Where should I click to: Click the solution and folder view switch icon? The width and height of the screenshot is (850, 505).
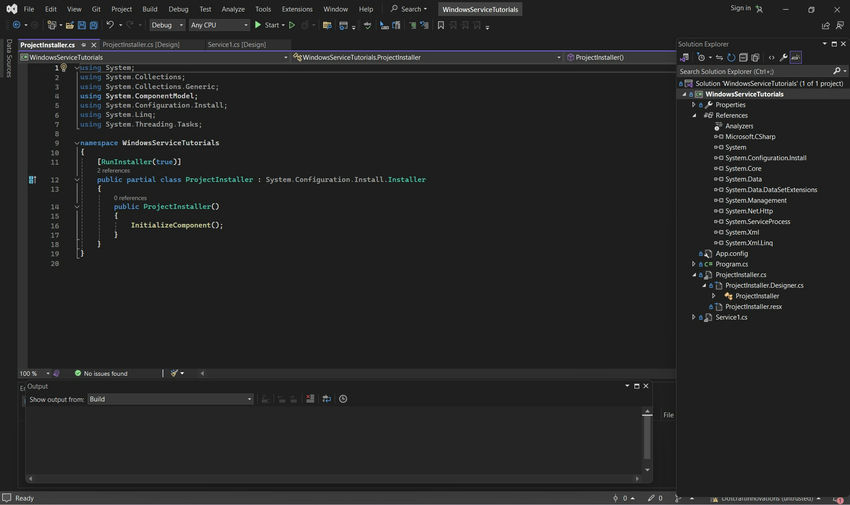coord(685,57)
